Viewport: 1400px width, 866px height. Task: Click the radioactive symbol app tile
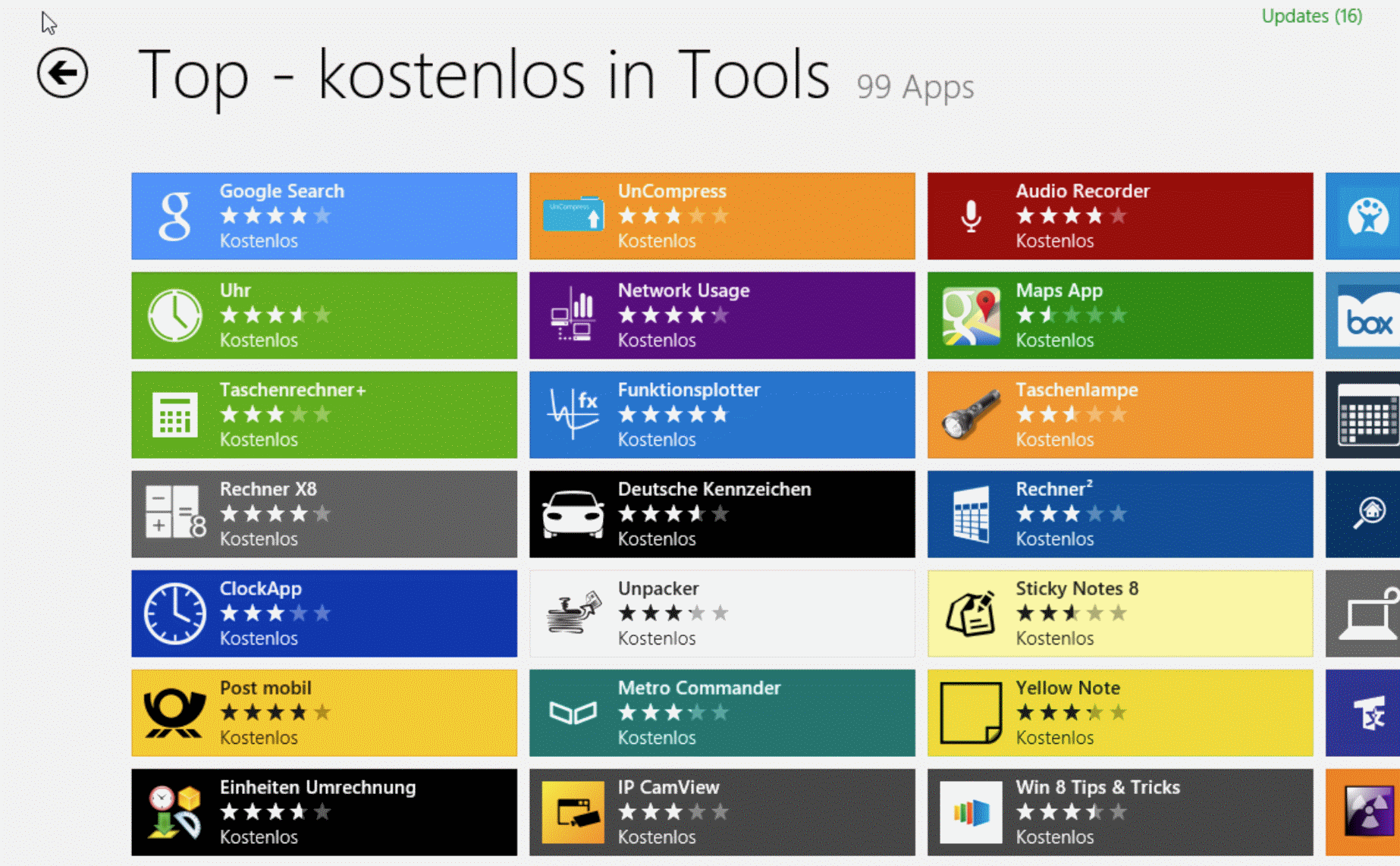[x=1363, y=812]
